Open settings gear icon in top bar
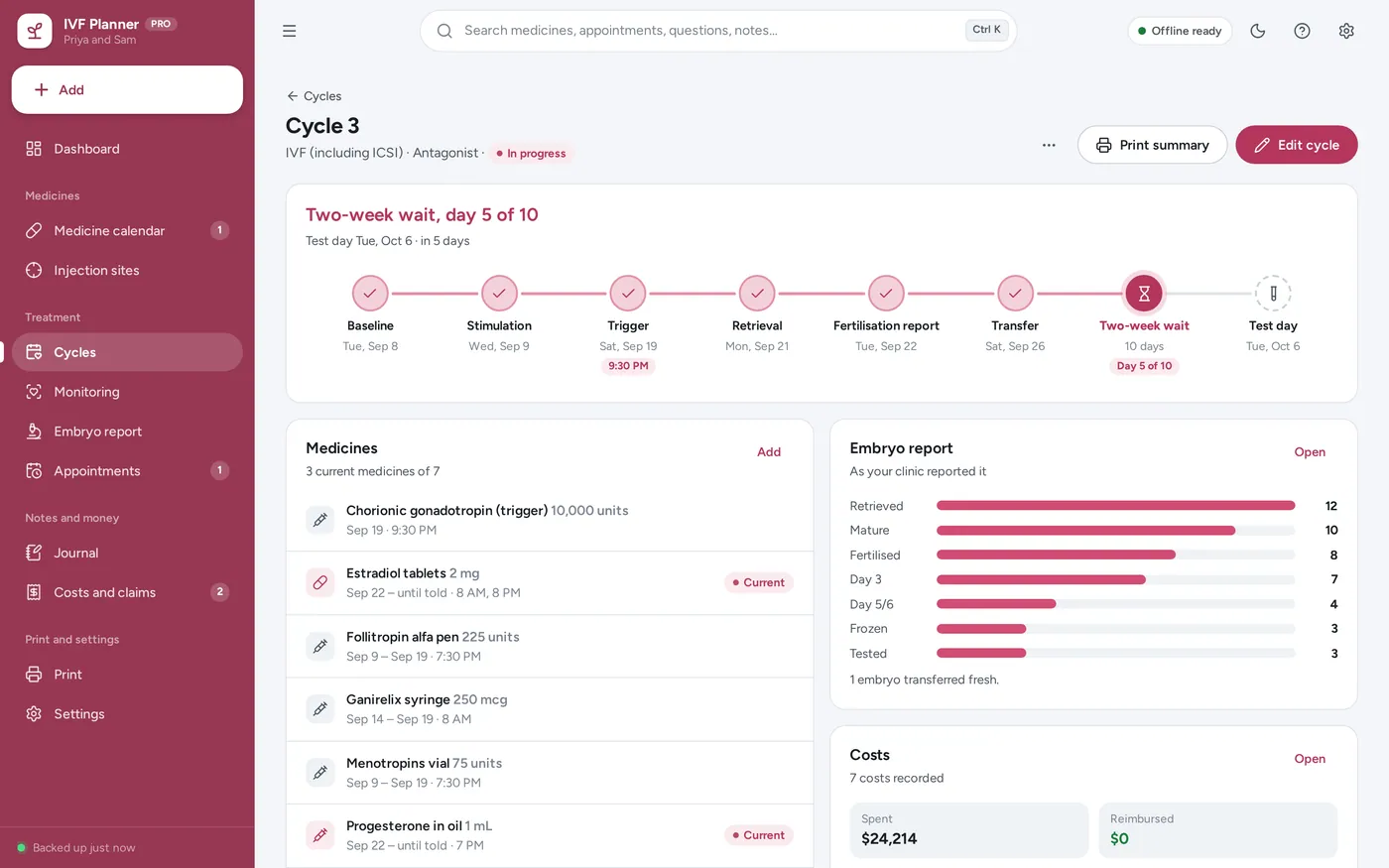Viewport: 1389px width, 868px height. tap(1346, 31)
